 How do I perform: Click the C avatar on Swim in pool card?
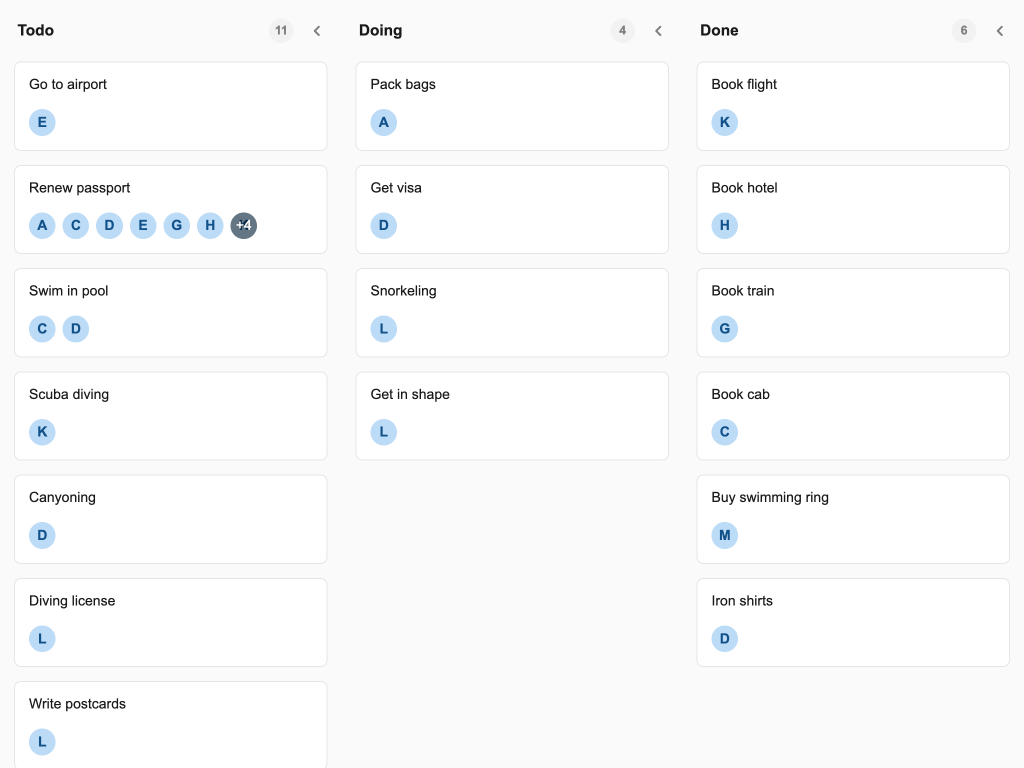tap(42, 328)
